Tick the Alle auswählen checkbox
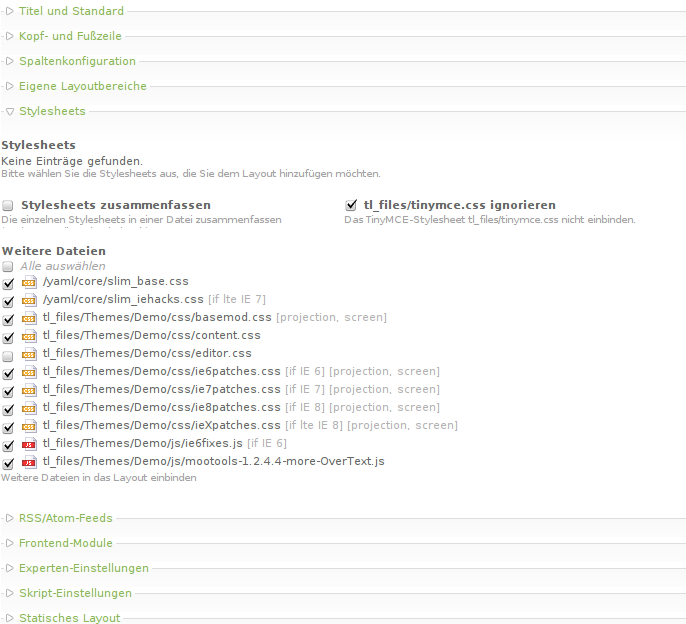 [x=8, y=266]
